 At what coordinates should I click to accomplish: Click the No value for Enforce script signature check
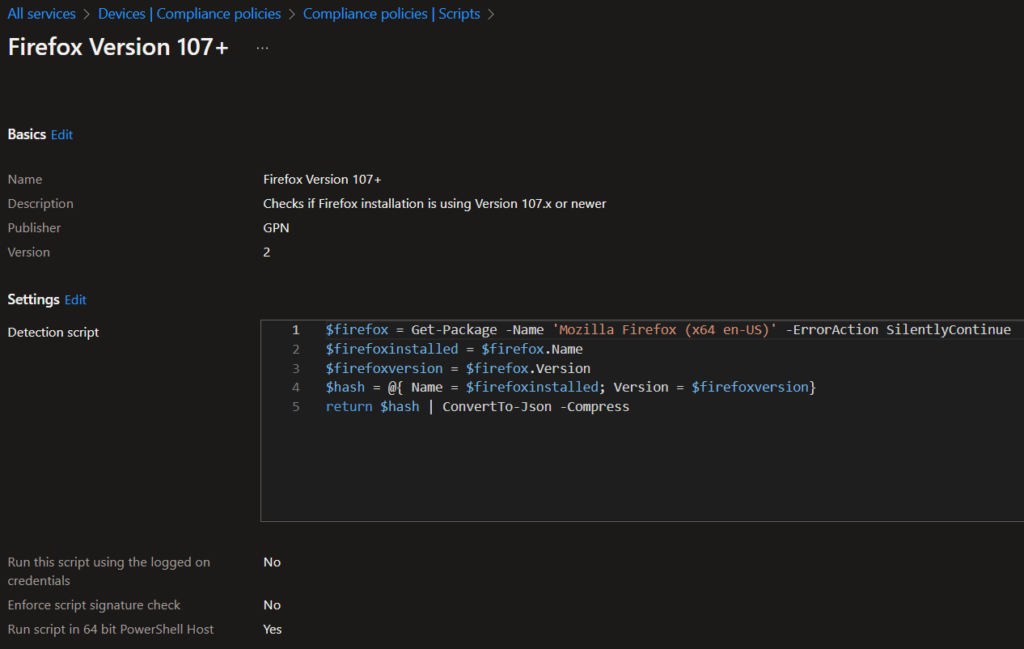point(272,605)
